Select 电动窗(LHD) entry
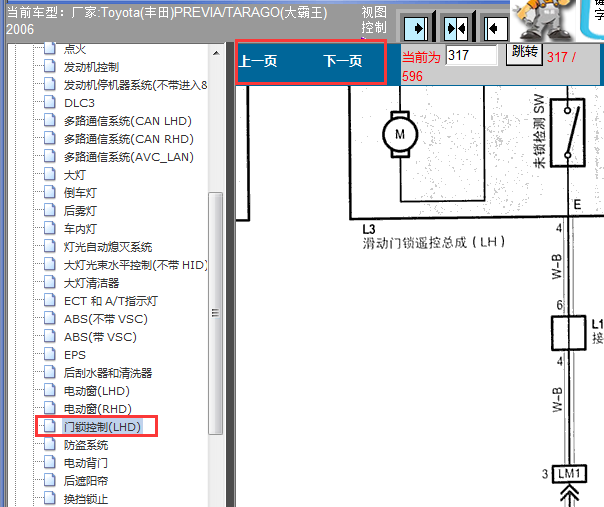Viewport: 604px width, 507px height. click(97, 391)
